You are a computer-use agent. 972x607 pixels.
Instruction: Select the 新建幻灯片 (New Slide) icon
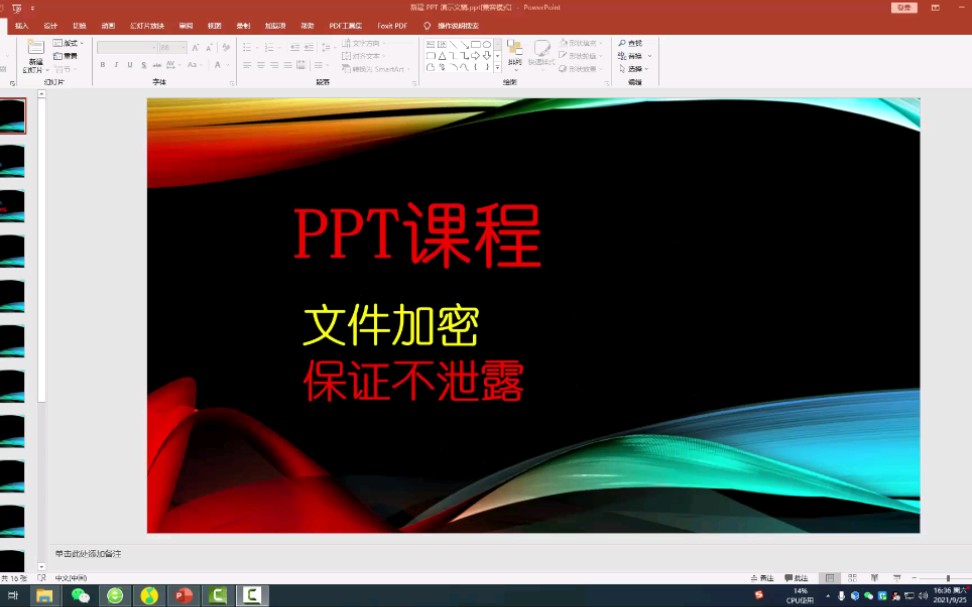pyautogui.click(x=36, y=50)
